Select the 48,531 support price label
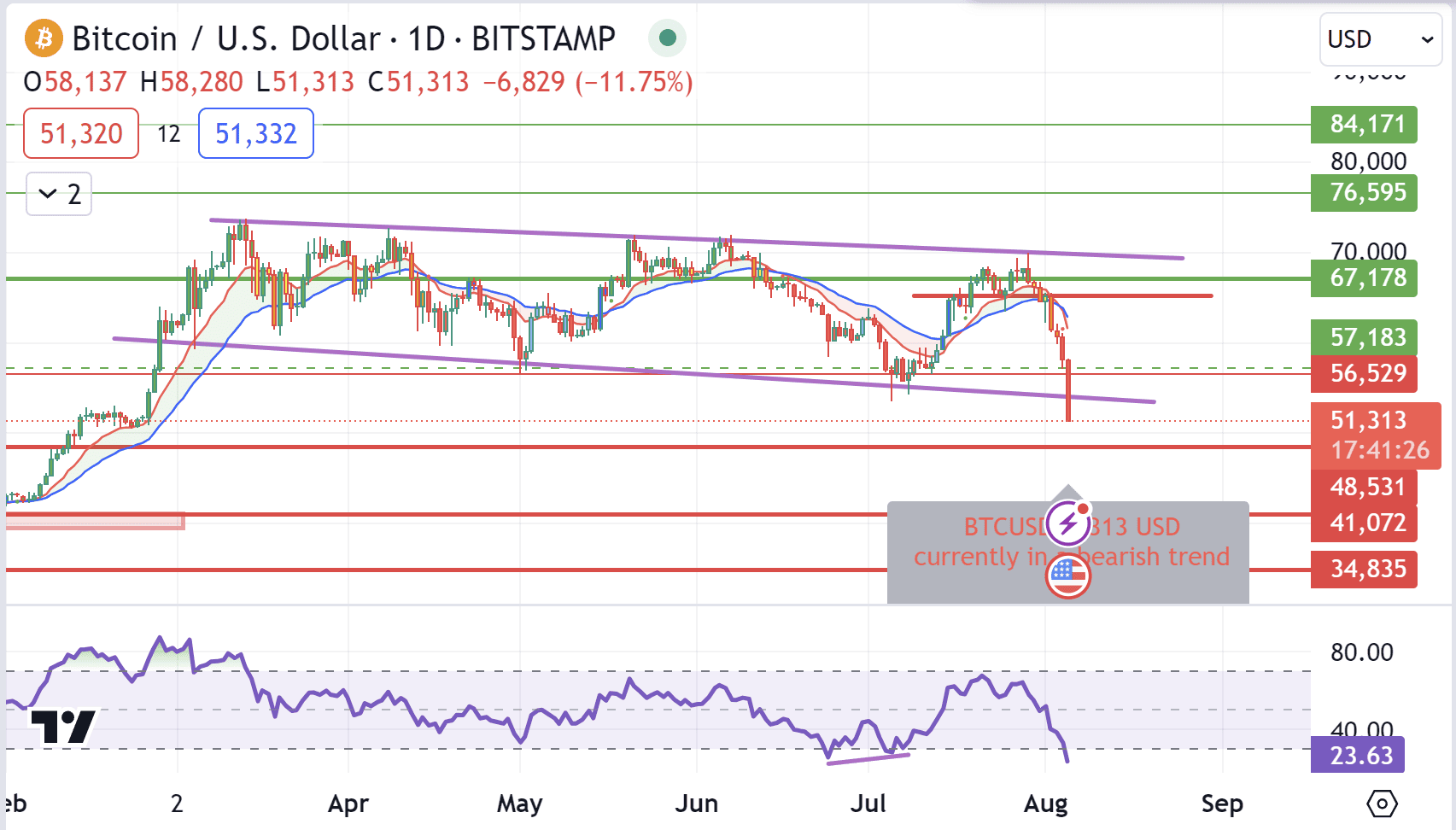The width and height of the screenshot is (1456, 830). (x=1364, y=487)
